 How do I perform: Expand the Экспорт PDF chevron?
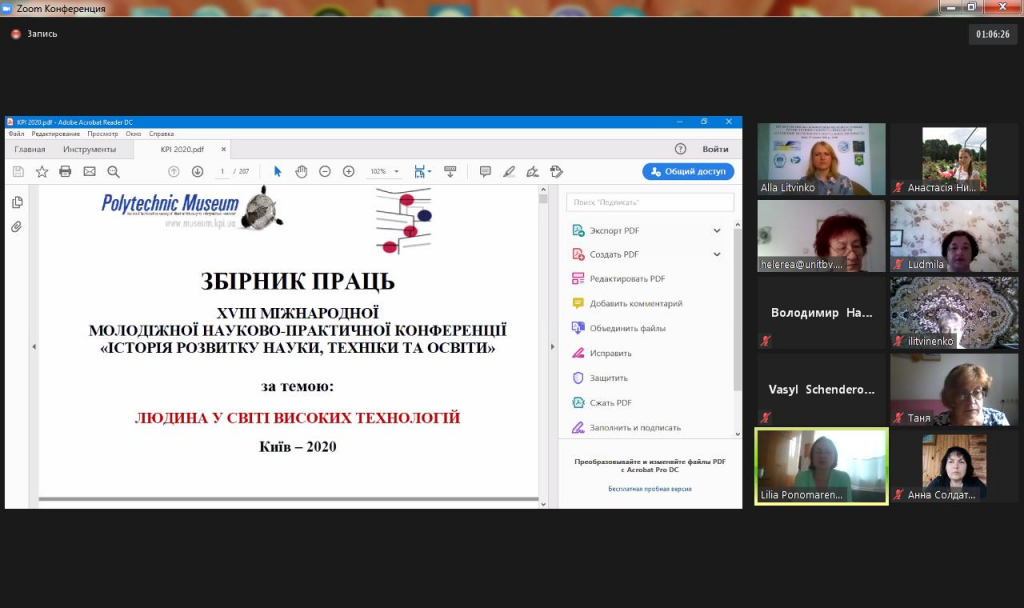717,231
